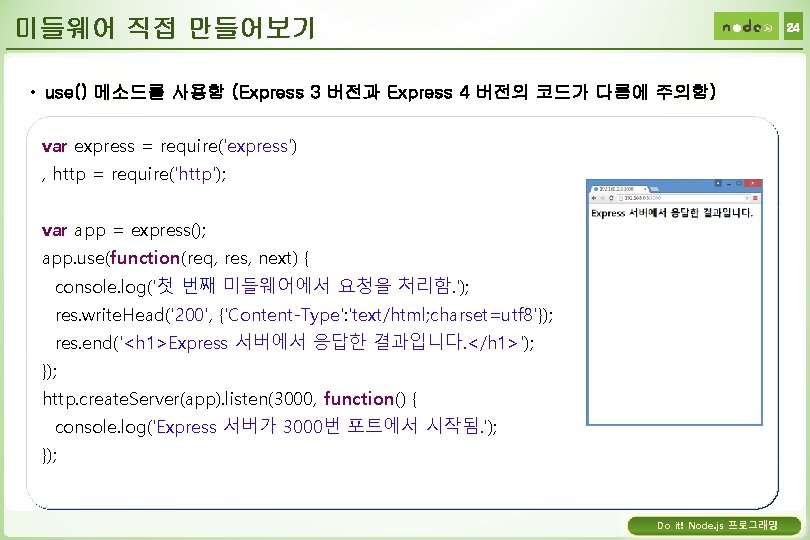Click the Chrome user profile button
The image size is (810, 540).
pyautogui.click(x=718, y=183)
